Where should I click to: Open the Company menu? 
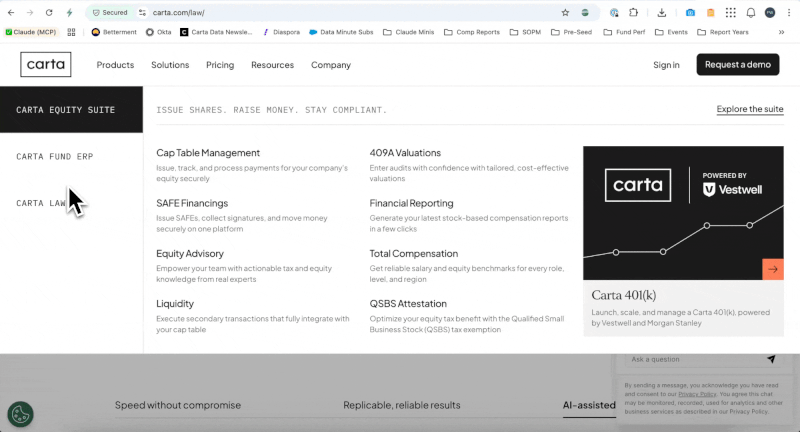point(331,65)
